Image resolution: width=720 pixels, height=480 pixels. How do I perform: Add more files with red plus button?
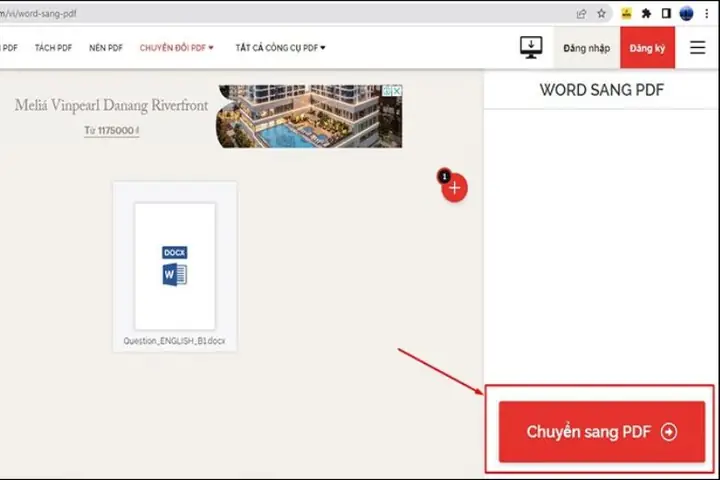pyautogui.click(x=454, y=187)
